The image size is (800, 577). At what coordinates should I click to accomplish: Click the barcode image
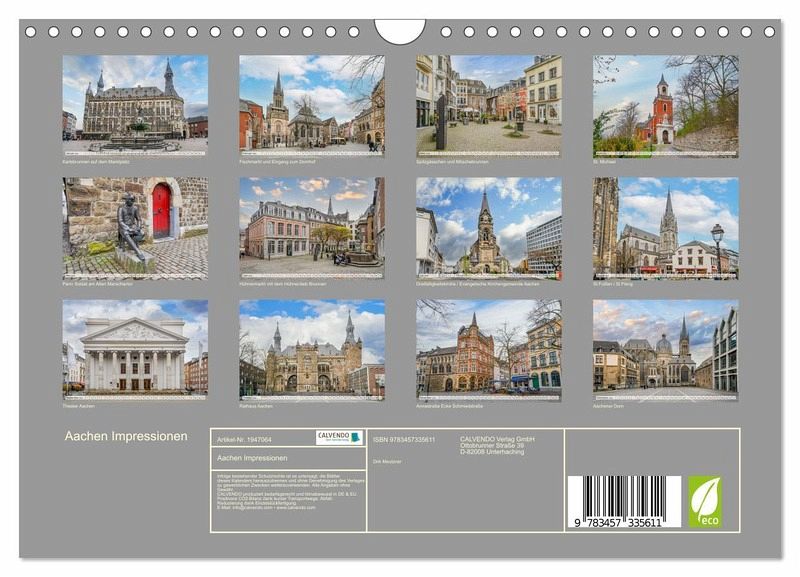coord(624,501)
